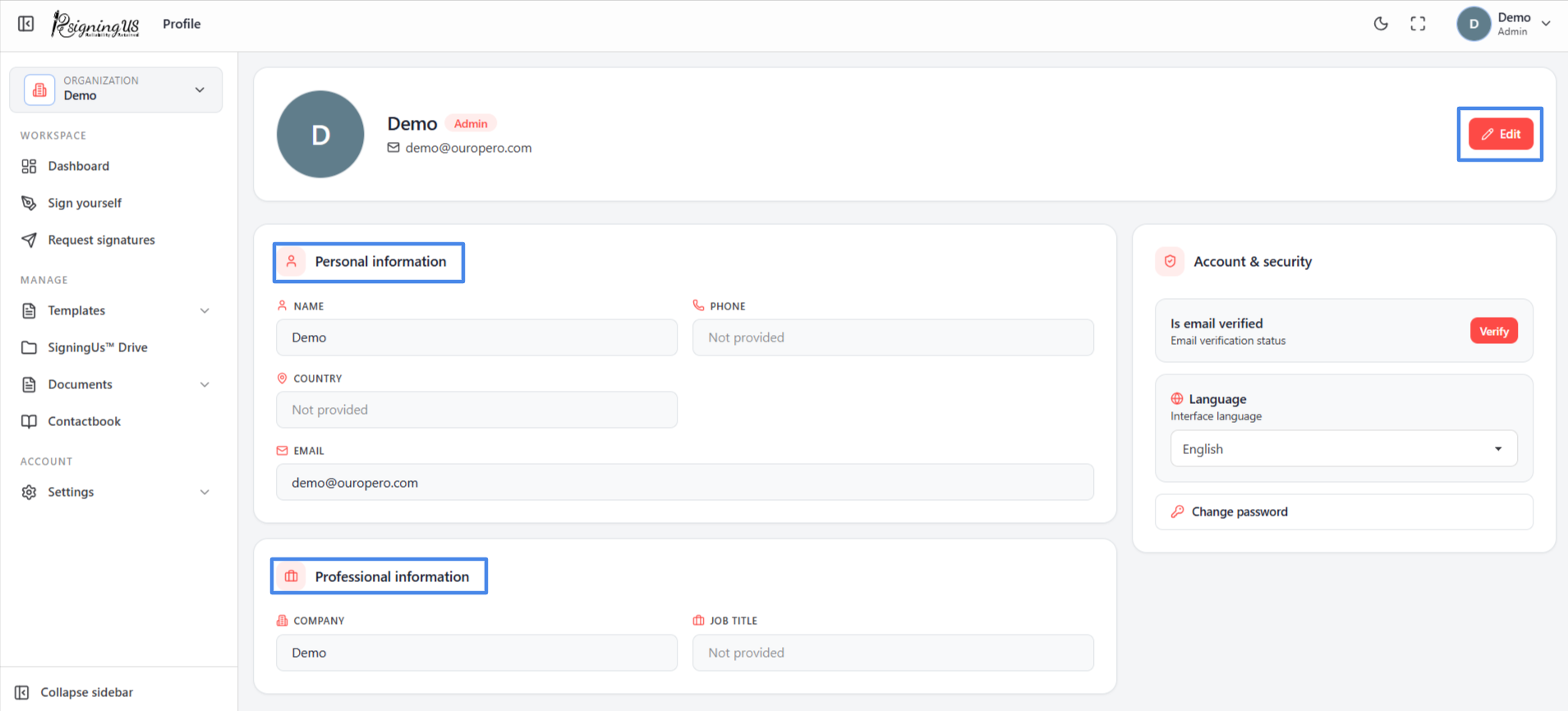The image size is (1568, 711).
Task: Click the Job title input field
Action: 893,653
